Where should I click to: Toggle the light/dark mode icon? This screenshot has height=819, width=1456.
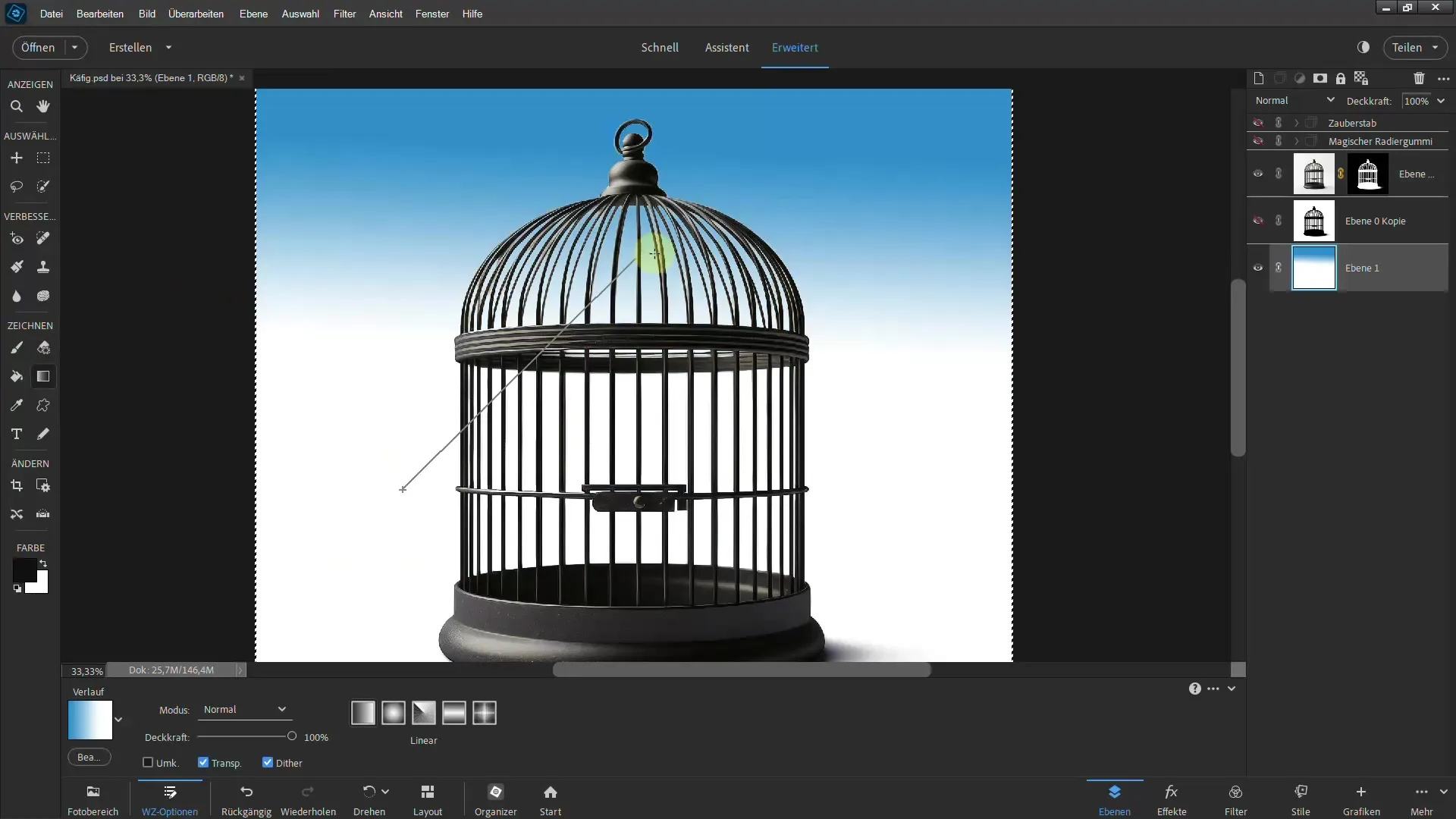coord(1363,47)
